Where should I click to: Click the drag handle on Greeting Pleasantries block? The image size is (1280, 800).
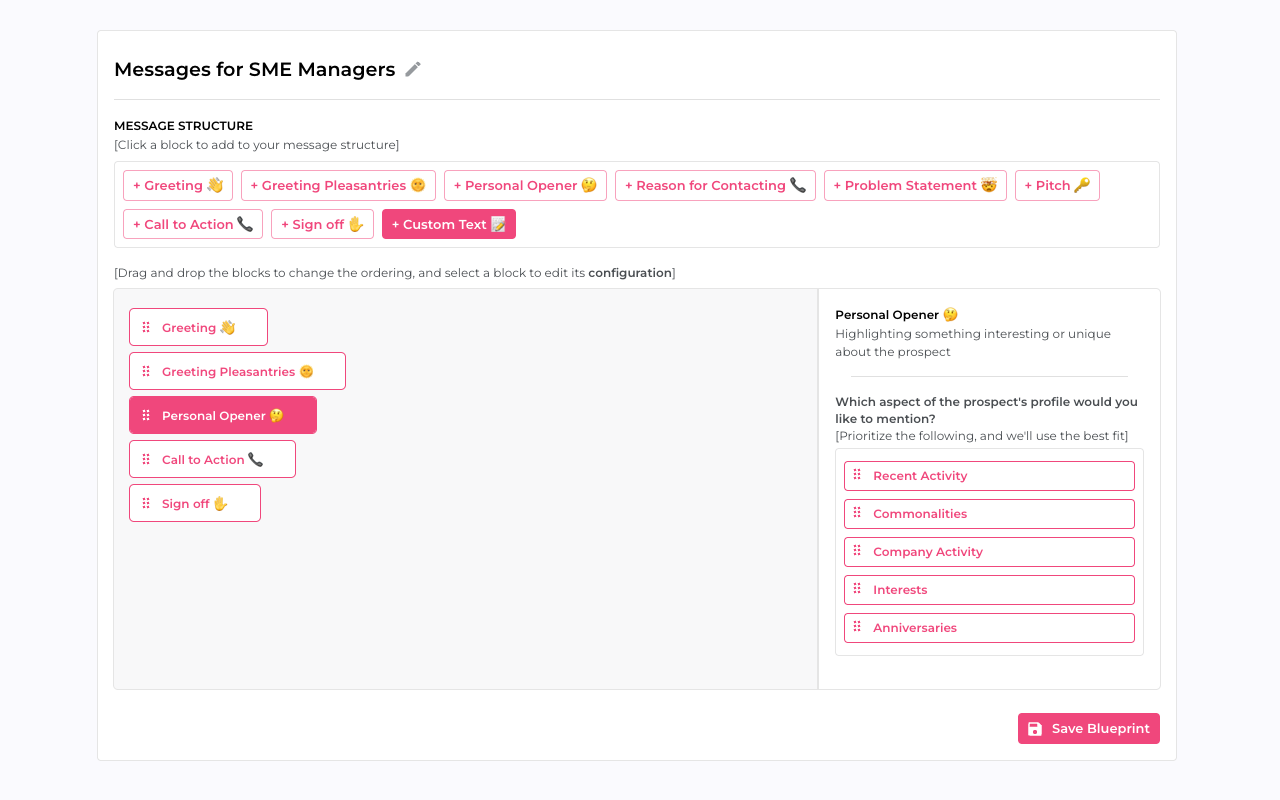[x=146, y=371]
